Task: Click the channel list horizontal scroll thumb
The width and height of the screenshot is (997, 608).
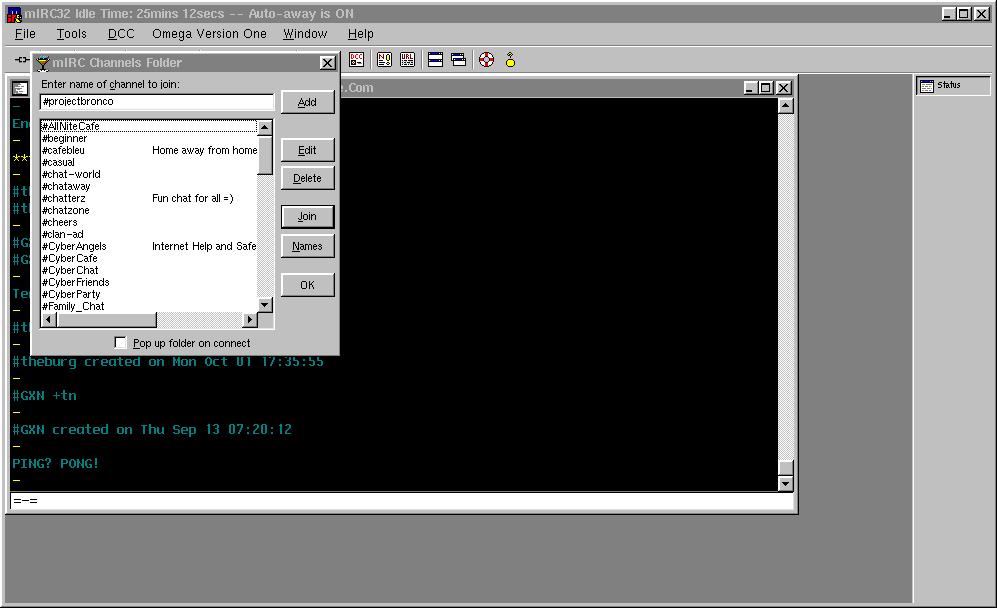Action: 106,319
